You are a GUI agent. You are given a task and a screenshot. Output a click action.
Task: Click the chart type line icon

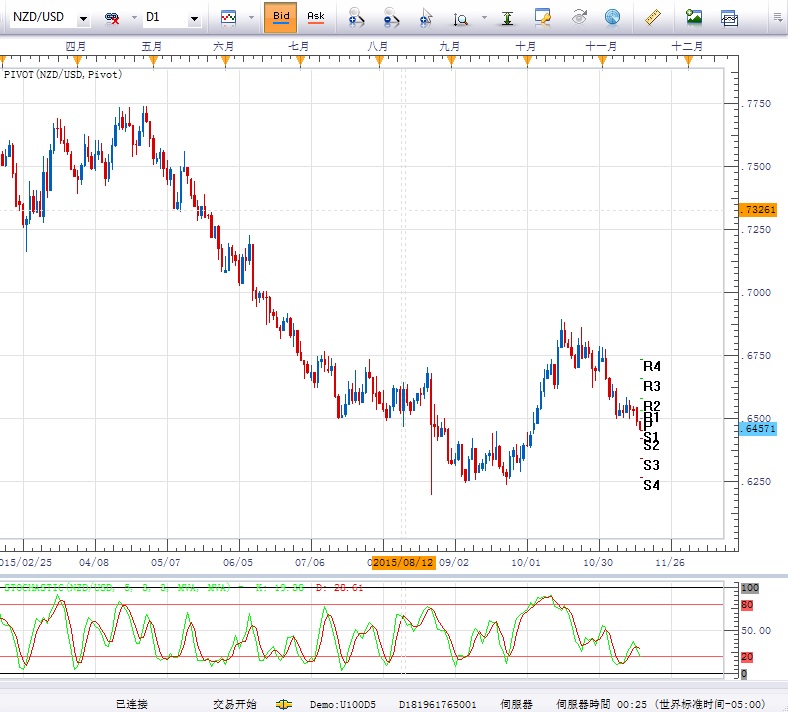(x=229, y=17)
